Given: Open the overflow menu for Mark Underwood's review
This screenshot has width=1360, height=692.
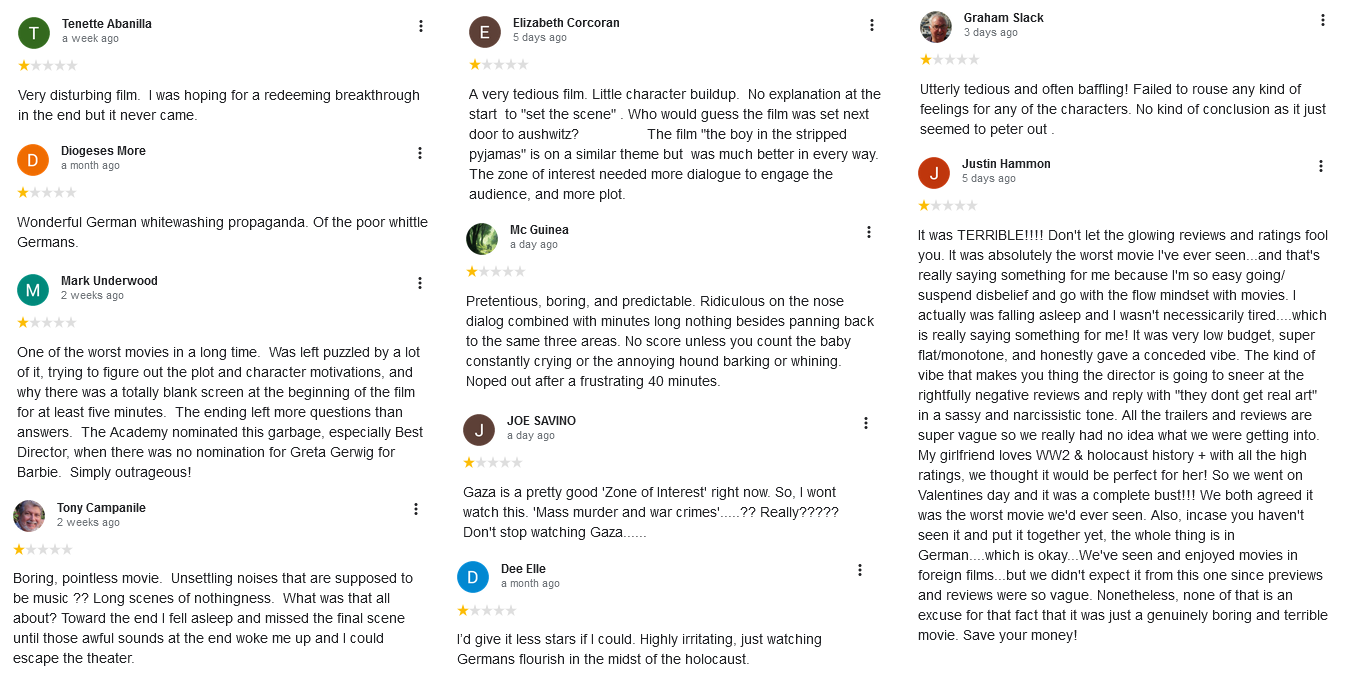Looking at the screenshot, I should coord(420,283).
